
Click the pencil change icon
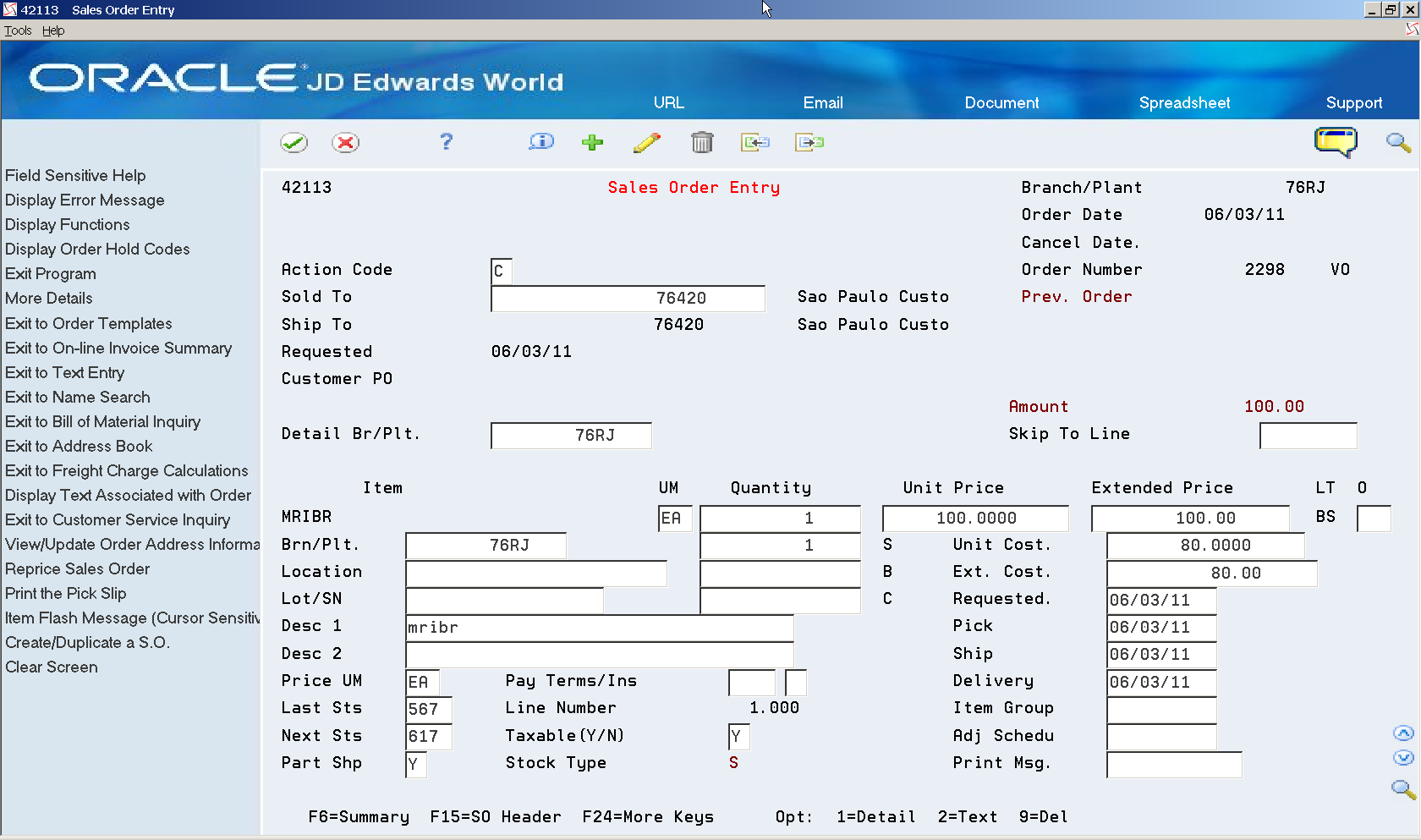coord(647,142)
